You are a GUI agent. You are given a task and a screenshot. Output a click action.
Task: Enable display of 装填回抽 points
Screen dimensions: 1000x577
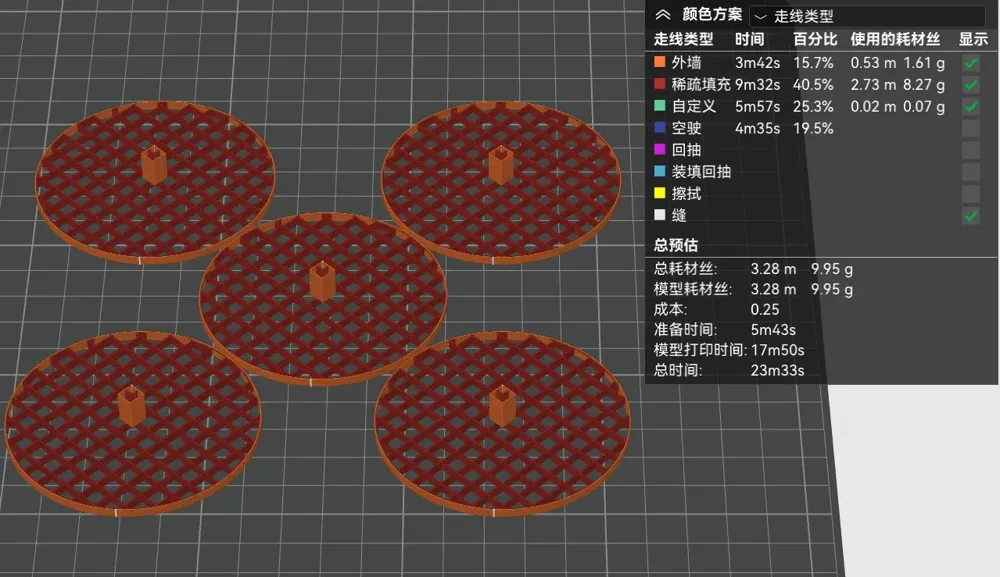(x=971, y=172)
